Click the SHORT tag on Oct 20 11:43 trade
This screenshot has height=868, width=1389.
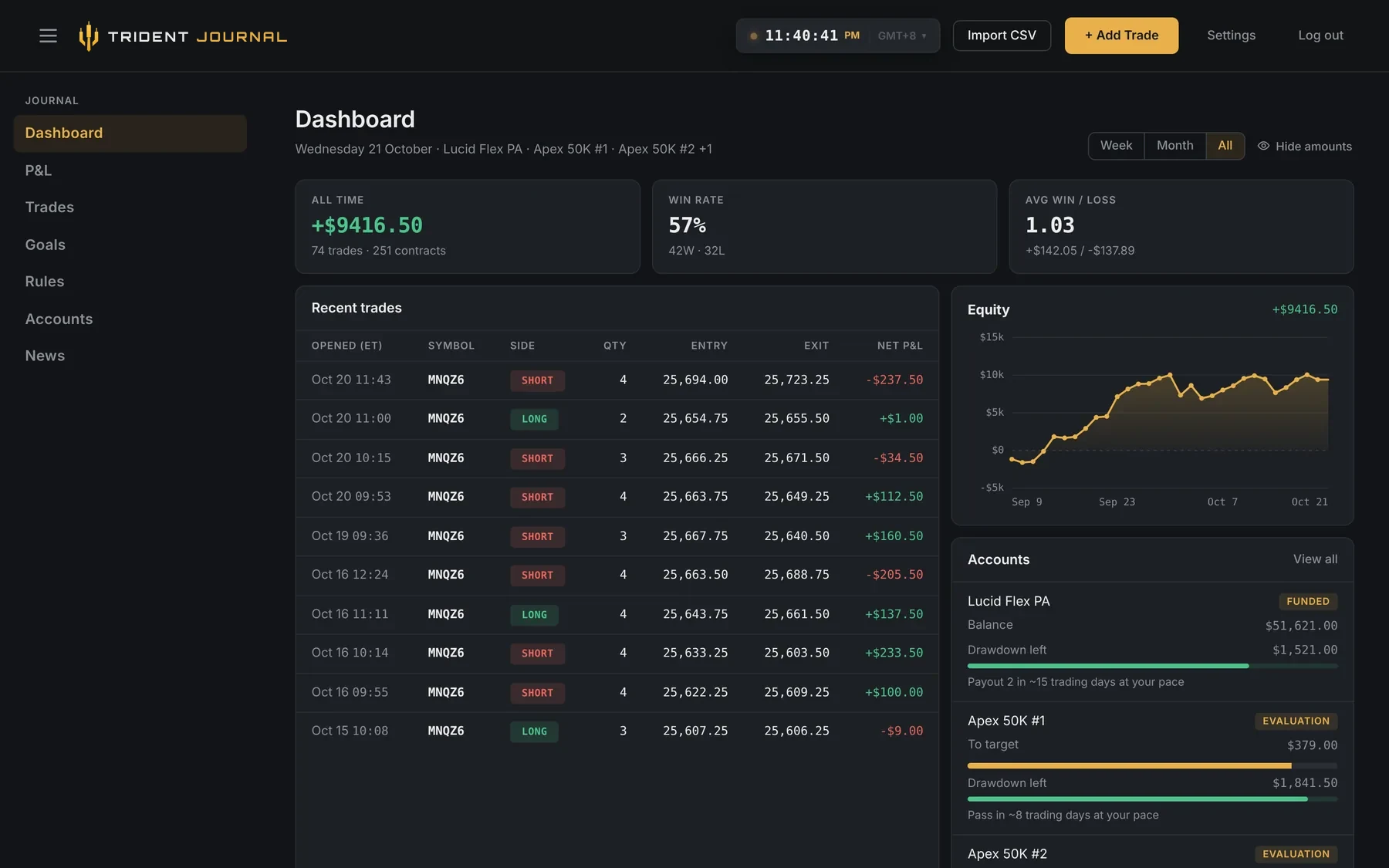(x=537, y=380)
